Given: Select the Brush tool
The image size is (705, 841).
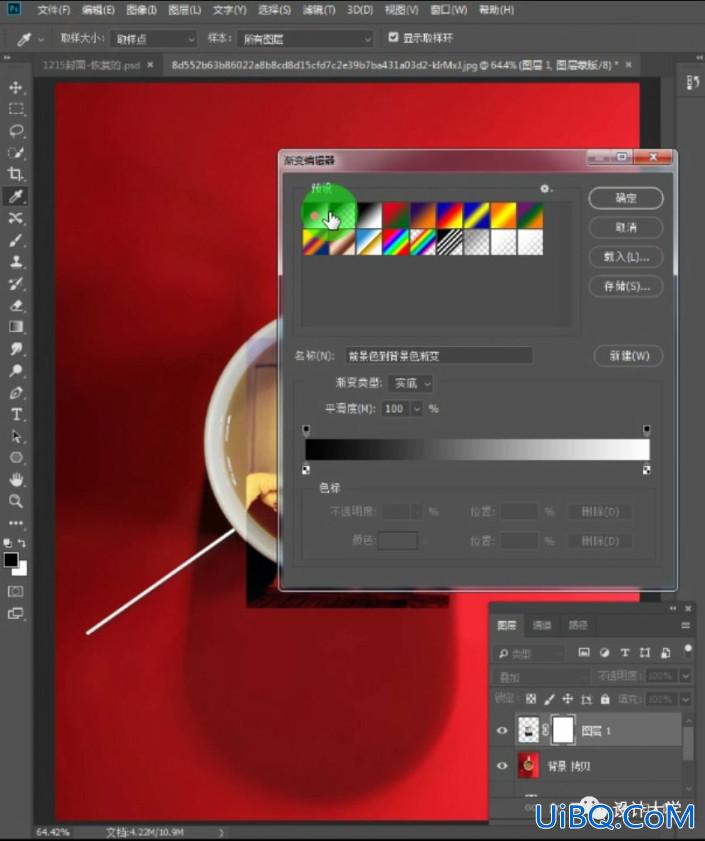Looking at the screenshot, I should click(x=16, y=240).
